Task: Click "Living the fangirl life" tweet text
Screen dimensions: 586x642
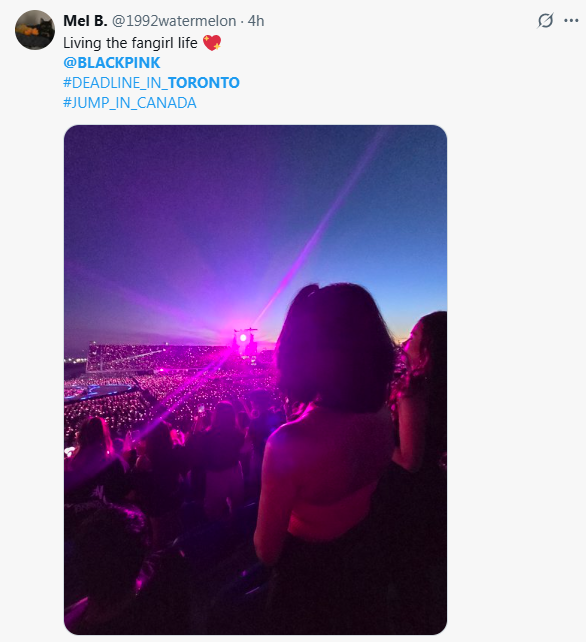Action: coord(130,43)
